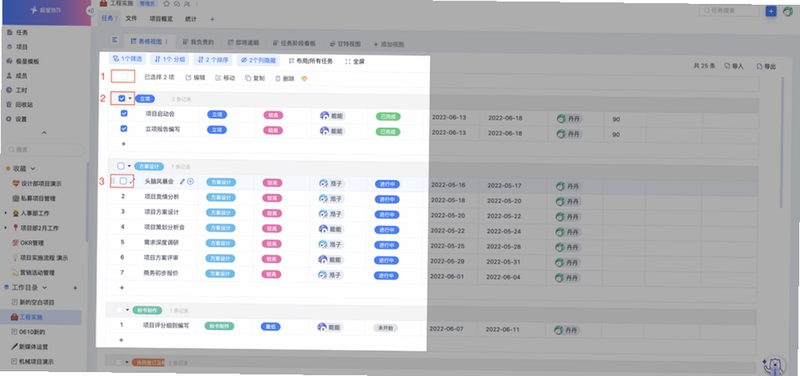Switch to the 统计 tab
This screenshot has height=376, width=800.
(x=190, y=19)
